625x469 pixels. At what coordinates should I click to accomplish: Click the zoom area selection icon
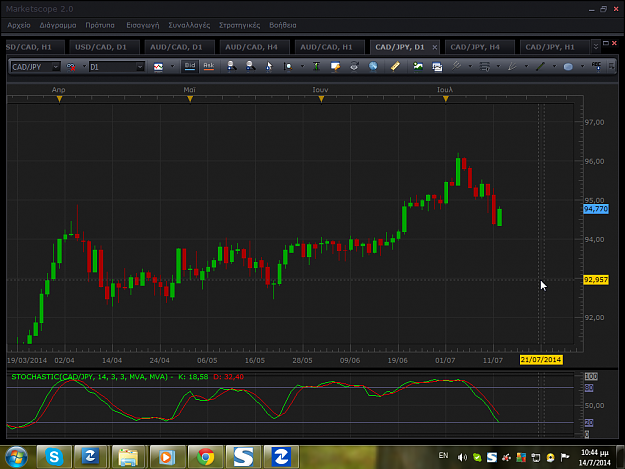click(288, 66)
